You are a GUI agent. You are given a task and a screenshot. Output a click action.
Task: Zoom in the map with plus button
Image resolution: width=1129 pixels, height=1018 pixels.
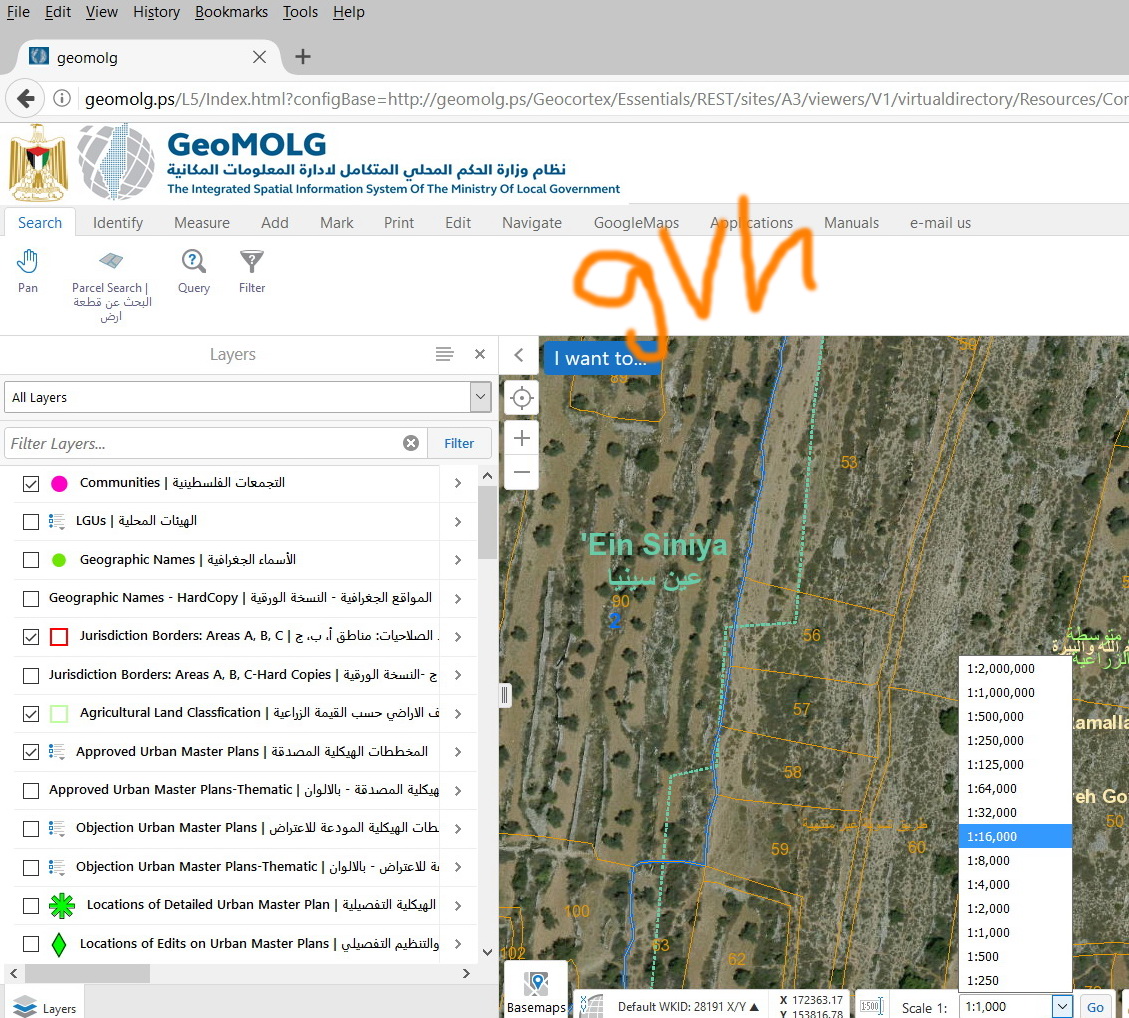click(521, 438)
